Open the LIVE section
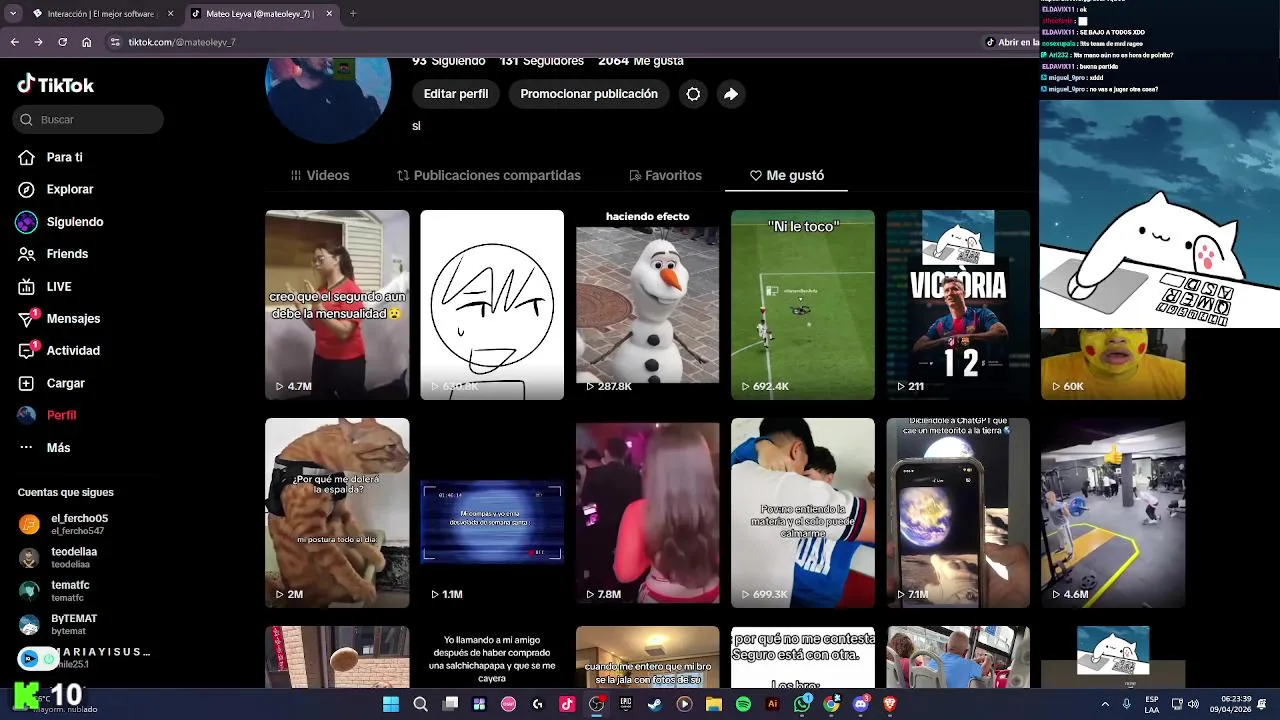Screen dimensions: 1280x720 (58, 286)
